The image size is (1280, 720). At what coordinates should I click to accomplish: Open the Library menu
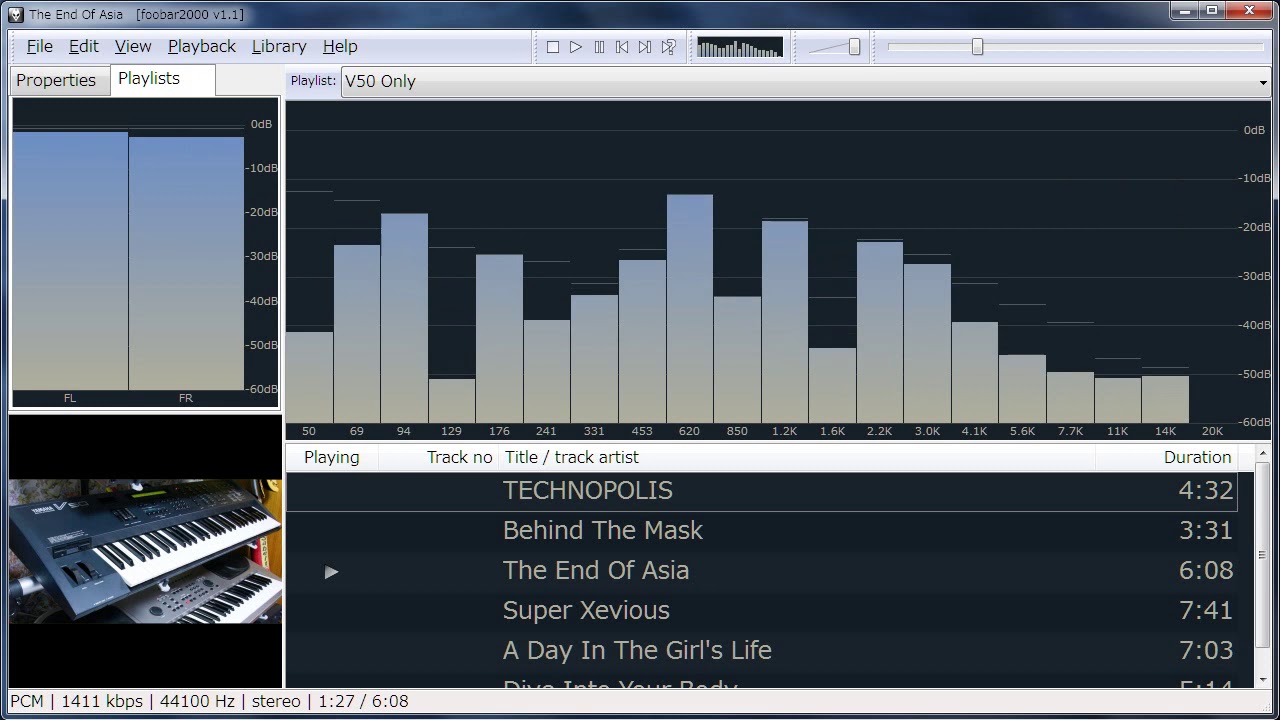(x=279, y=46)
